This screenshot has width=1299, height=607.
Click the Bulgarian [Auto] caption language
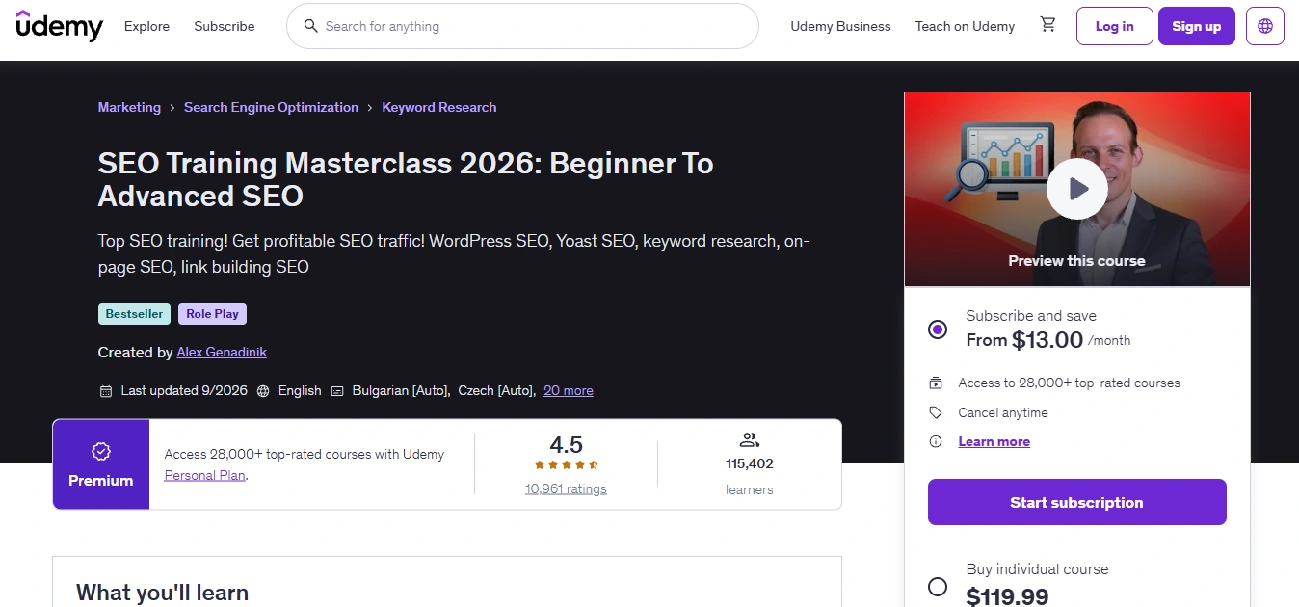tap(401, 391)
